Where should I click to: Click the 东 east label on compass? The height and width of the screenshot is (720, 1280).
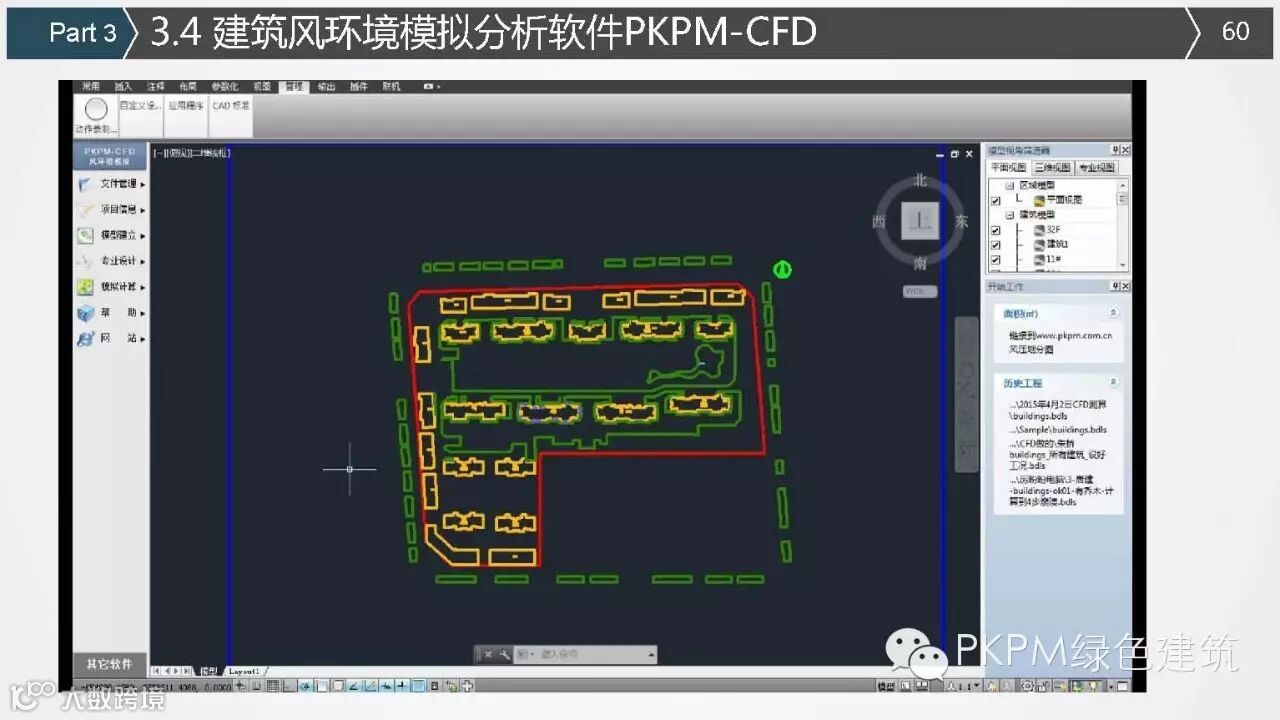pyautogui.click(x=961, y=222)
